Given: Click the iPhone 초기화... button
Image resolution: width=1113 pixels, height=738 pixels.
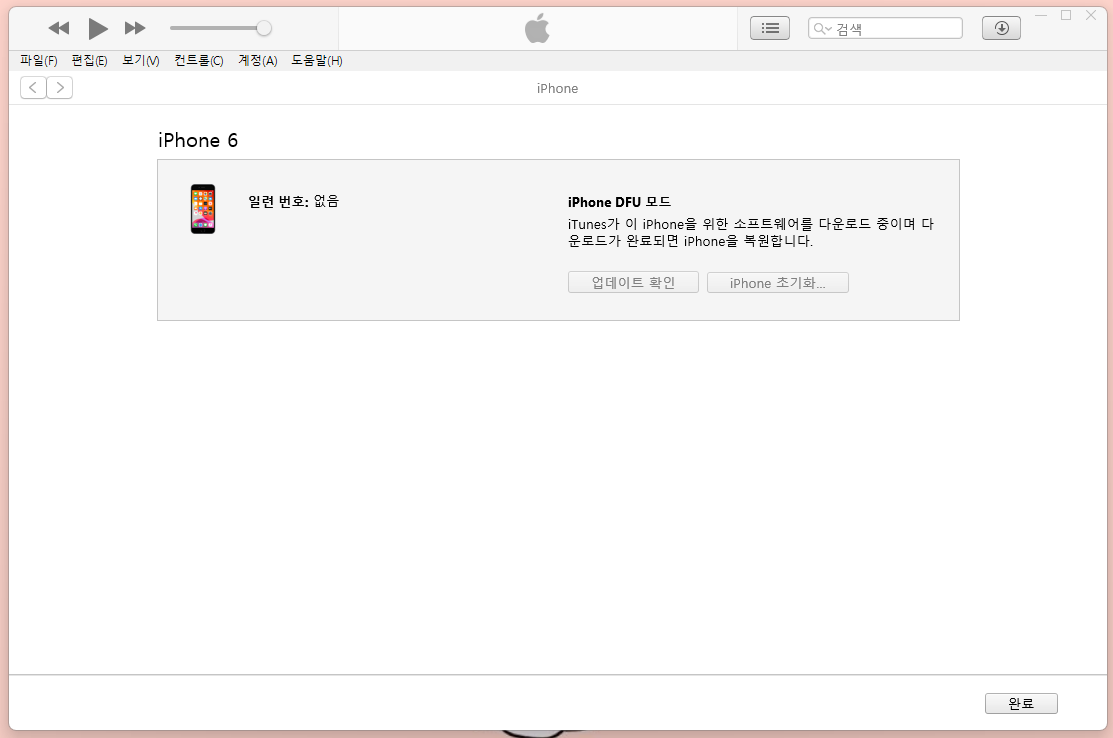Looking at the screenshot, I should [777, 282].
